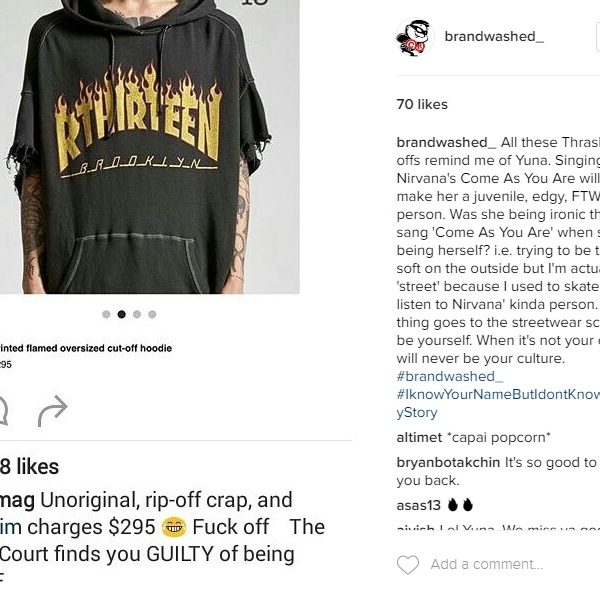Click the RTHIRTEEN hoodie photo
The width and height of the screenshot is (600, 595).
pos(150,147)
